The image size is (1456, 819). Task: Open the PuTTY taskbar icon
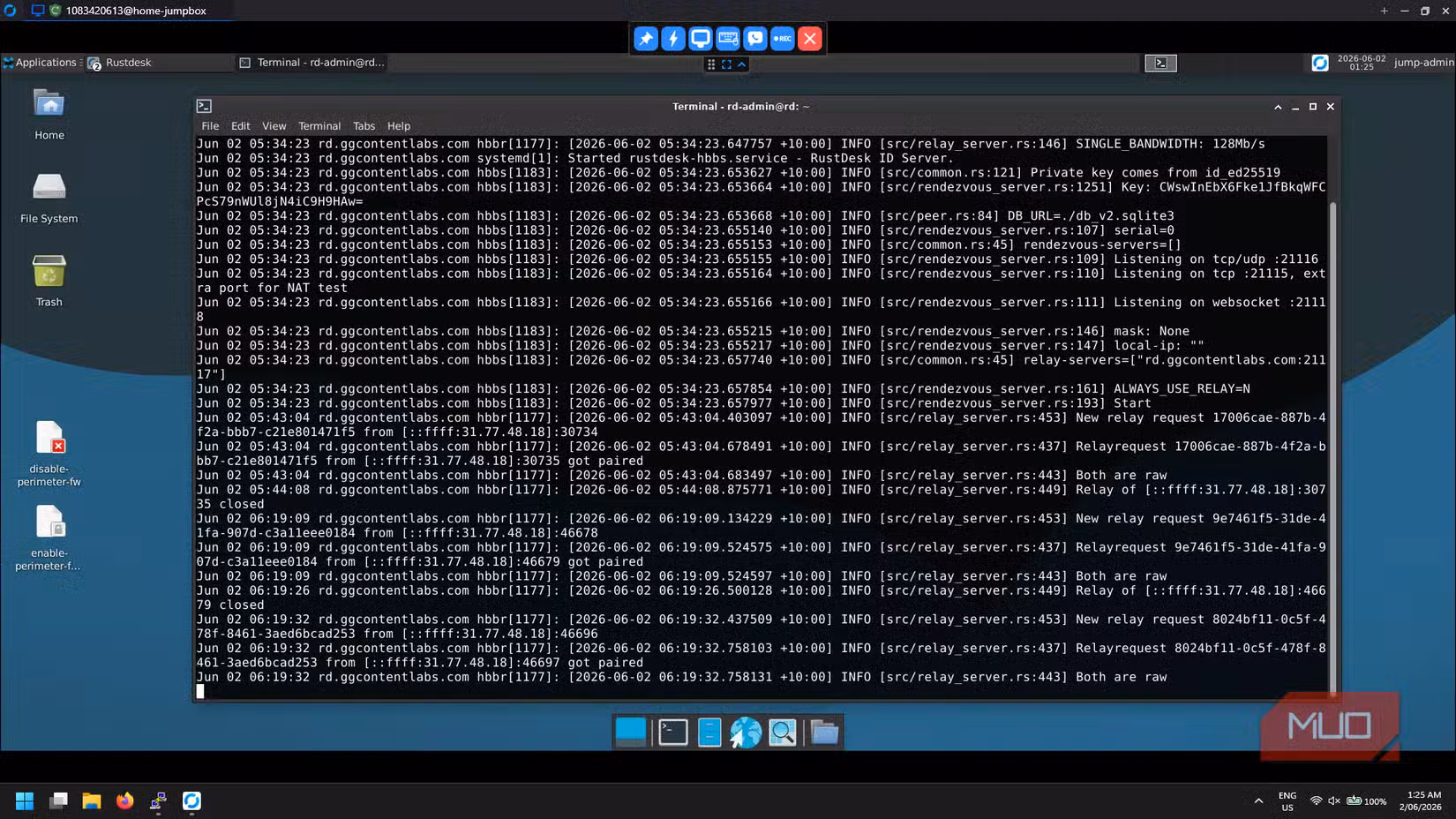click(159, 801)
